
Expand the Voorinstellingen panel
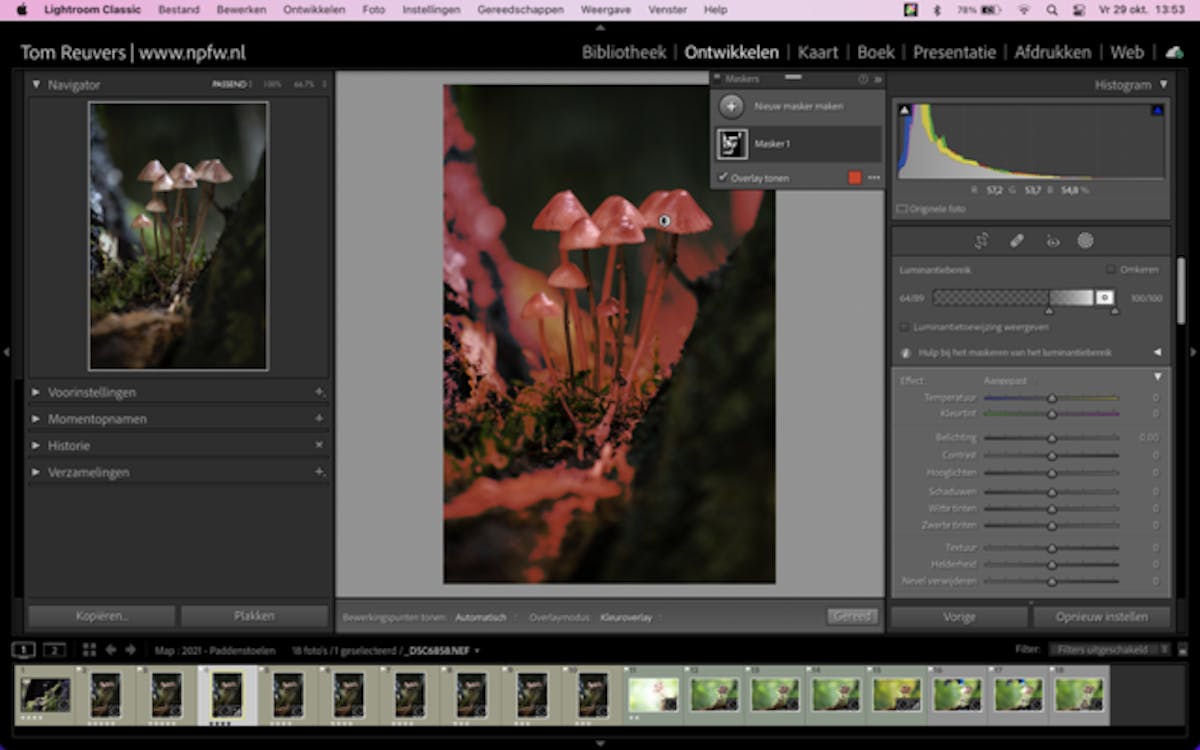(x=36, y=392)
